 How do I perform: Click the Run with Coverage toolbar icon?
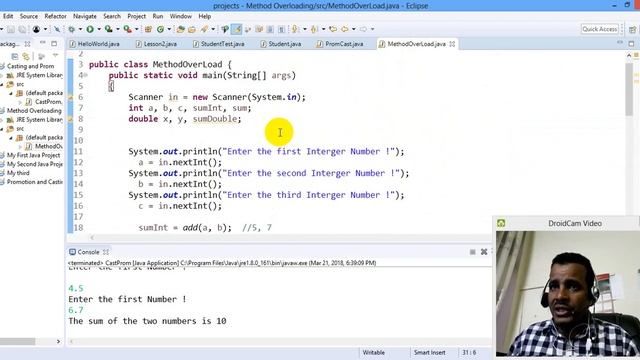click(109, 29)
